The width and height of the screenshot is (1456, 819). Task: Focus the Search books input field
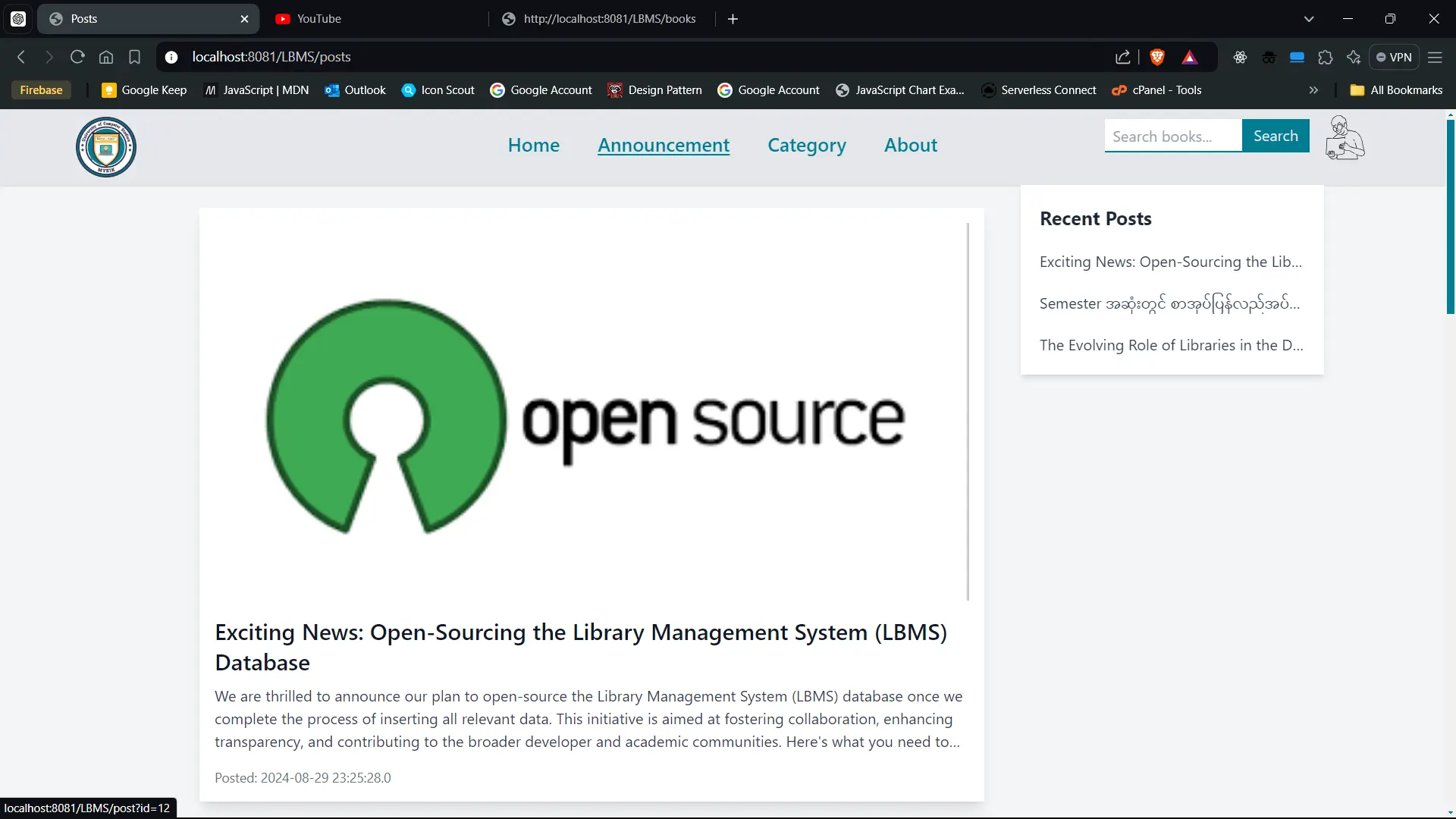pos(1172,136)
